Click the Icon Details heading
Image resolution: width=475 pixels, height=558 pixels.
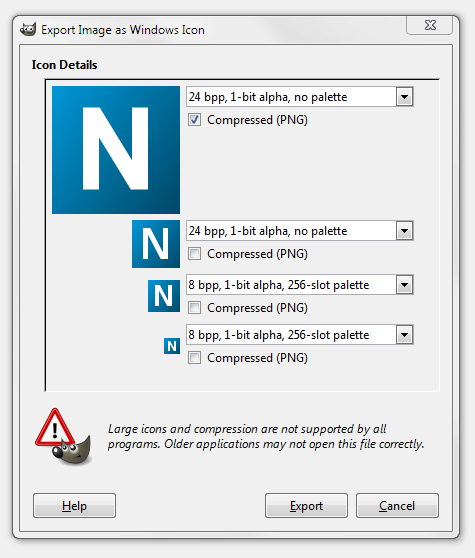(x=64, y=65)
